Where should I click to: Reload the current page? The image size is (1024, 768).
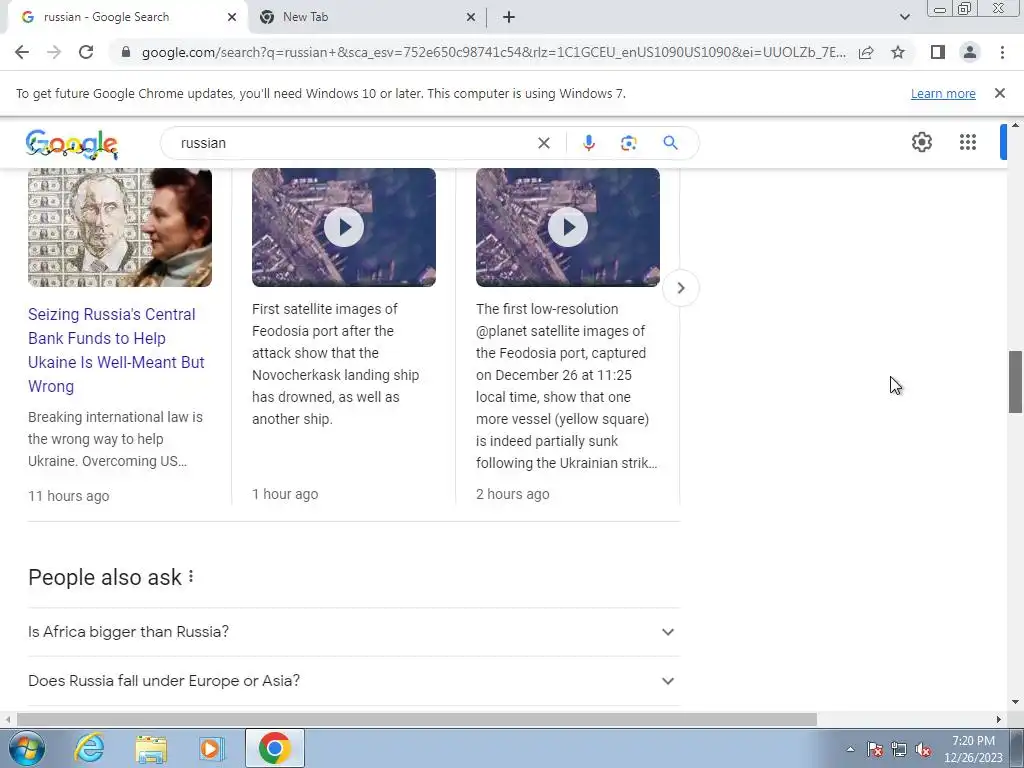(86, 52)
